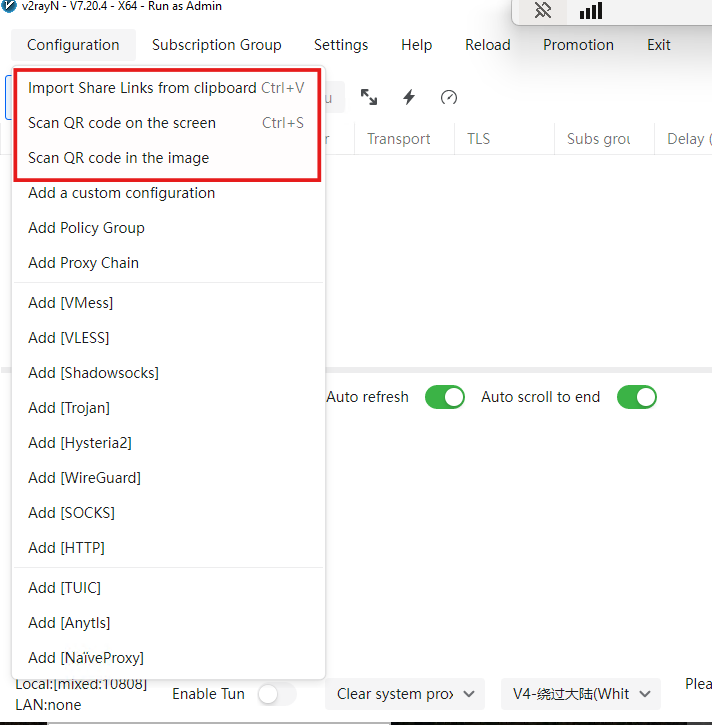Toggle the Auto refresh switch

click(445, 397)
